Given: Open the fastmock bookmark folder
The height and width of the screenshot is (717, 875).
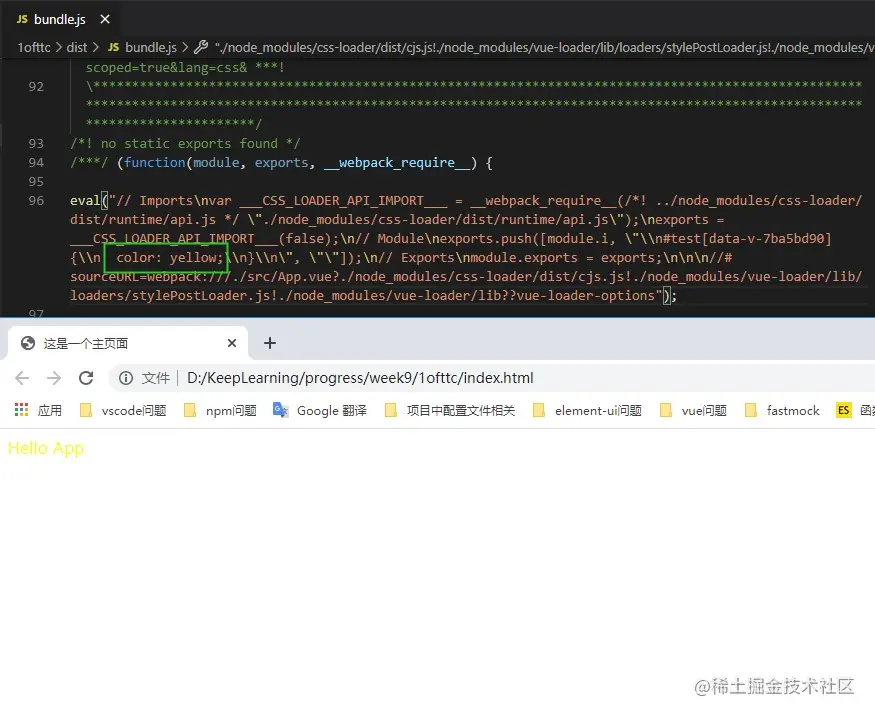Looking at the screenshot, I should coord(782,411).
